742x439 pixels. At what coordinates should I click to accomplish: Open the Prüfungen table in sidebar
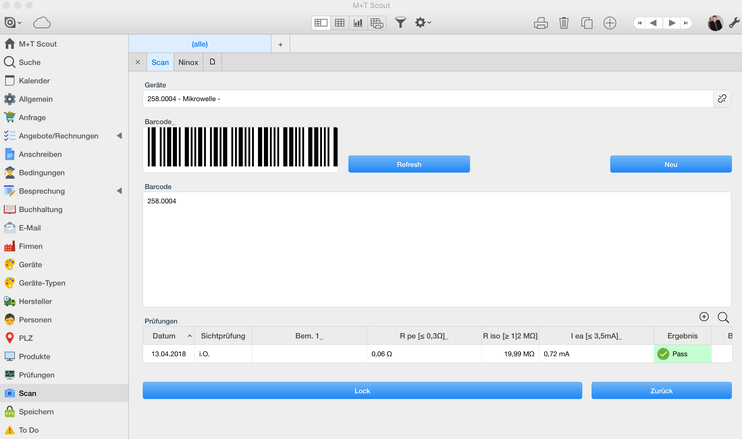[36, 375]
